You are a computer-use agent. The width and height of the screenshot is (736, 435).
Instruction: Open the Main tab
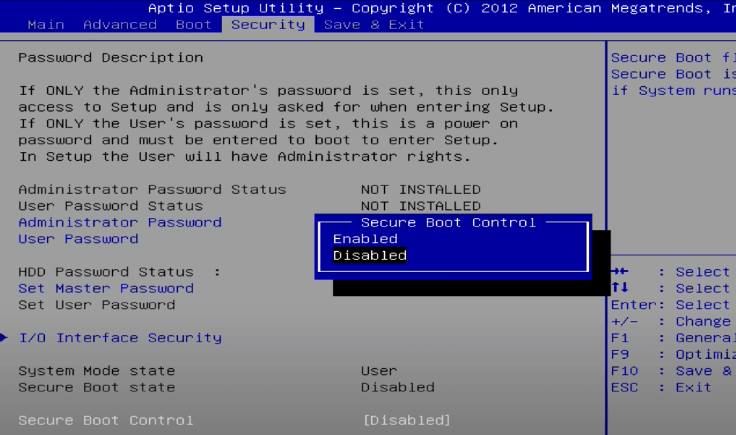[46, 24]
